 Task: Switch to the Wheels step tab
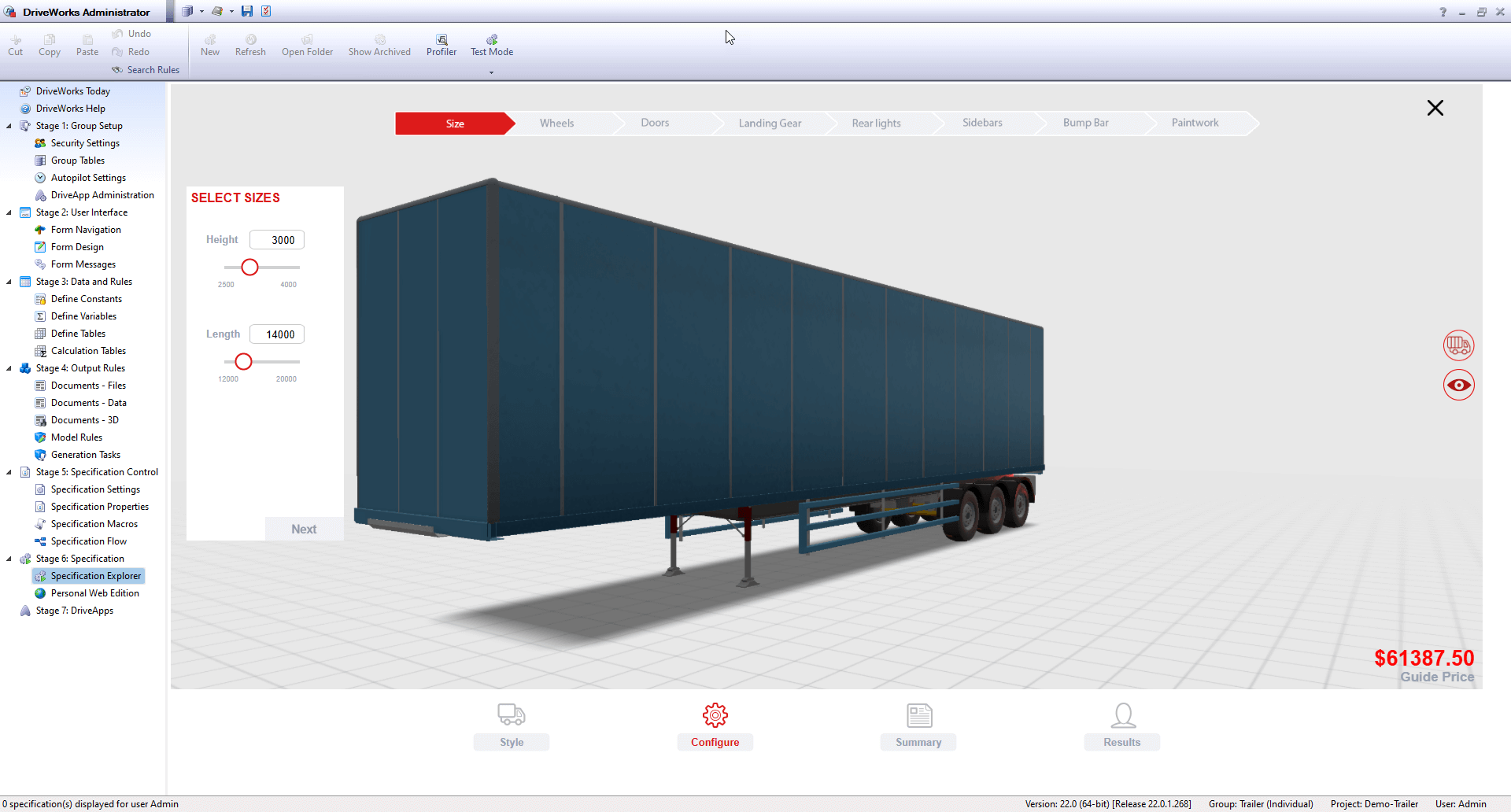(556, 124)
